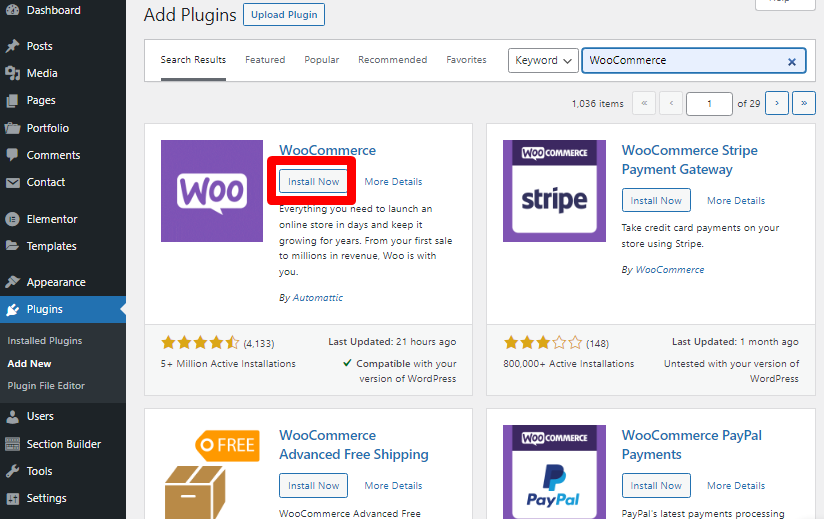Click the Templates folder icon
The height and width of the screenshot is (519, 824).
click(x=12, y=246)
